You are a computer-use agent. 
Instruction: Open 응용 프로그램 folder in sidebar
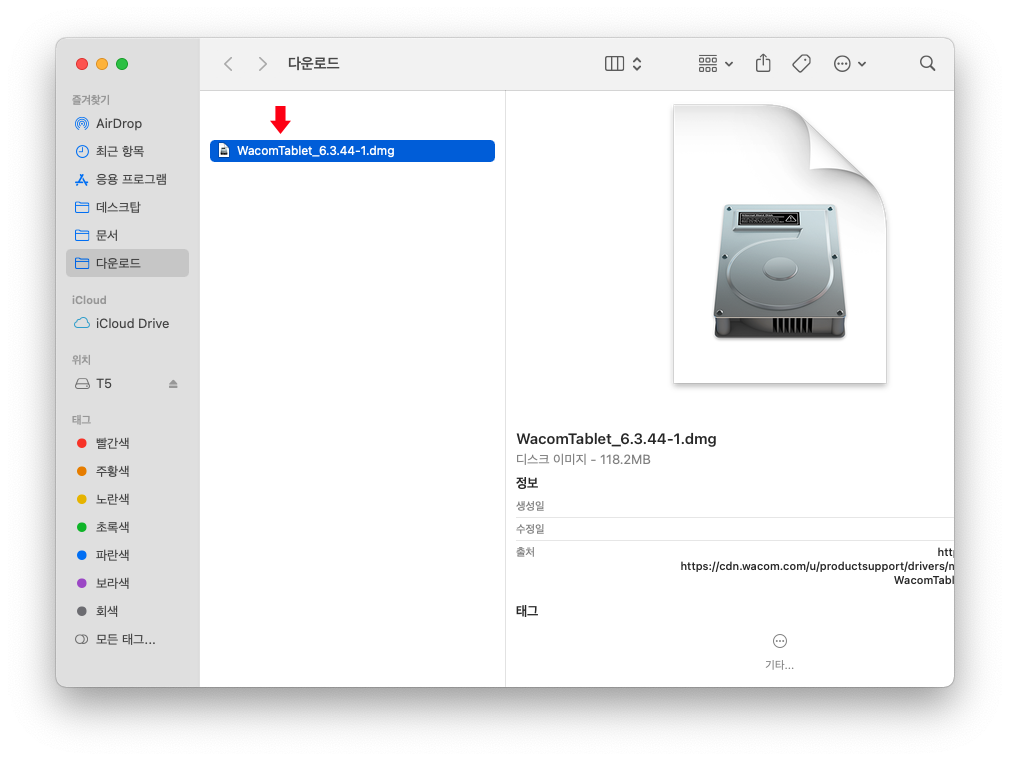point(127,179)
